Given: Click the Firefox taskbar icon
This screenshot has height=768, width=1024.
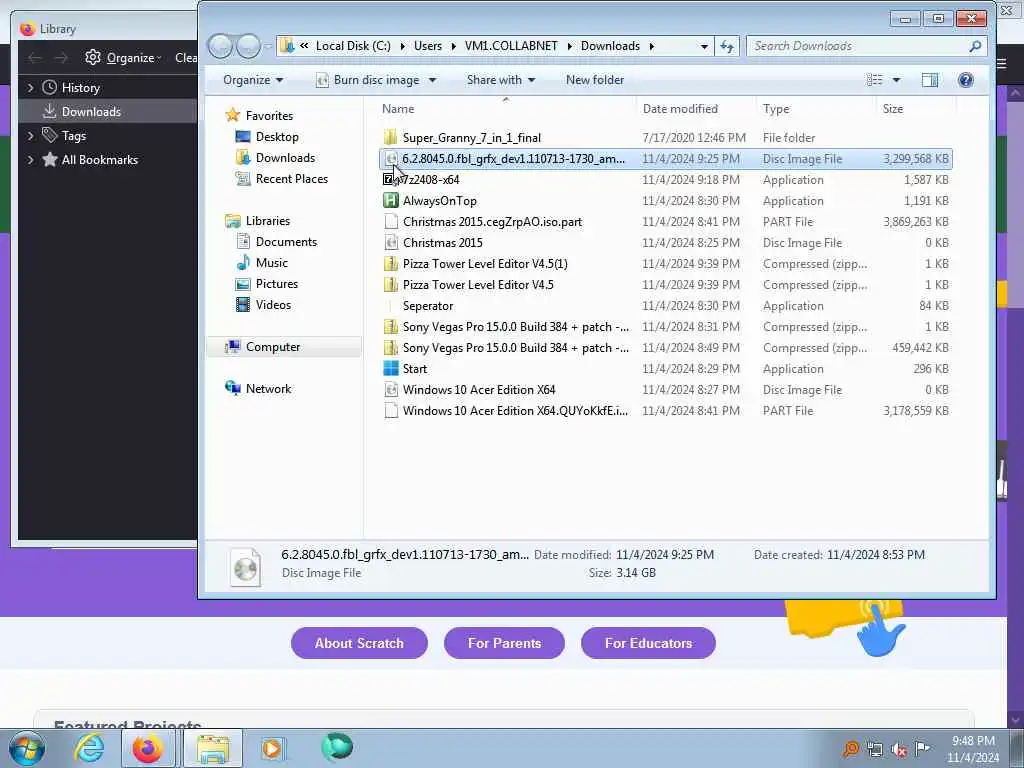Looking at the screenshot, I should coord(148,748).
